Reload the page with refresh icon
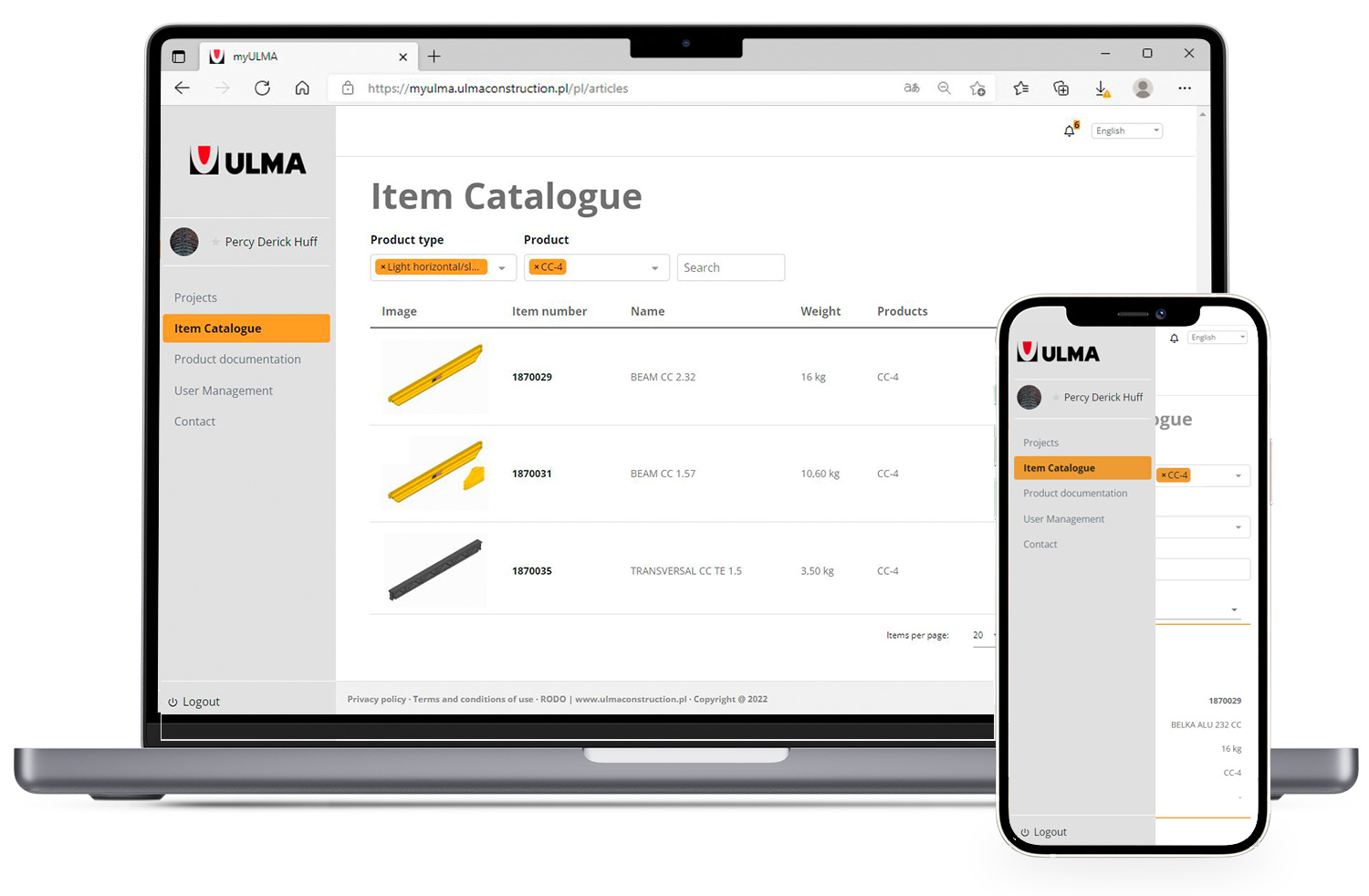 [x=262, y=88]
